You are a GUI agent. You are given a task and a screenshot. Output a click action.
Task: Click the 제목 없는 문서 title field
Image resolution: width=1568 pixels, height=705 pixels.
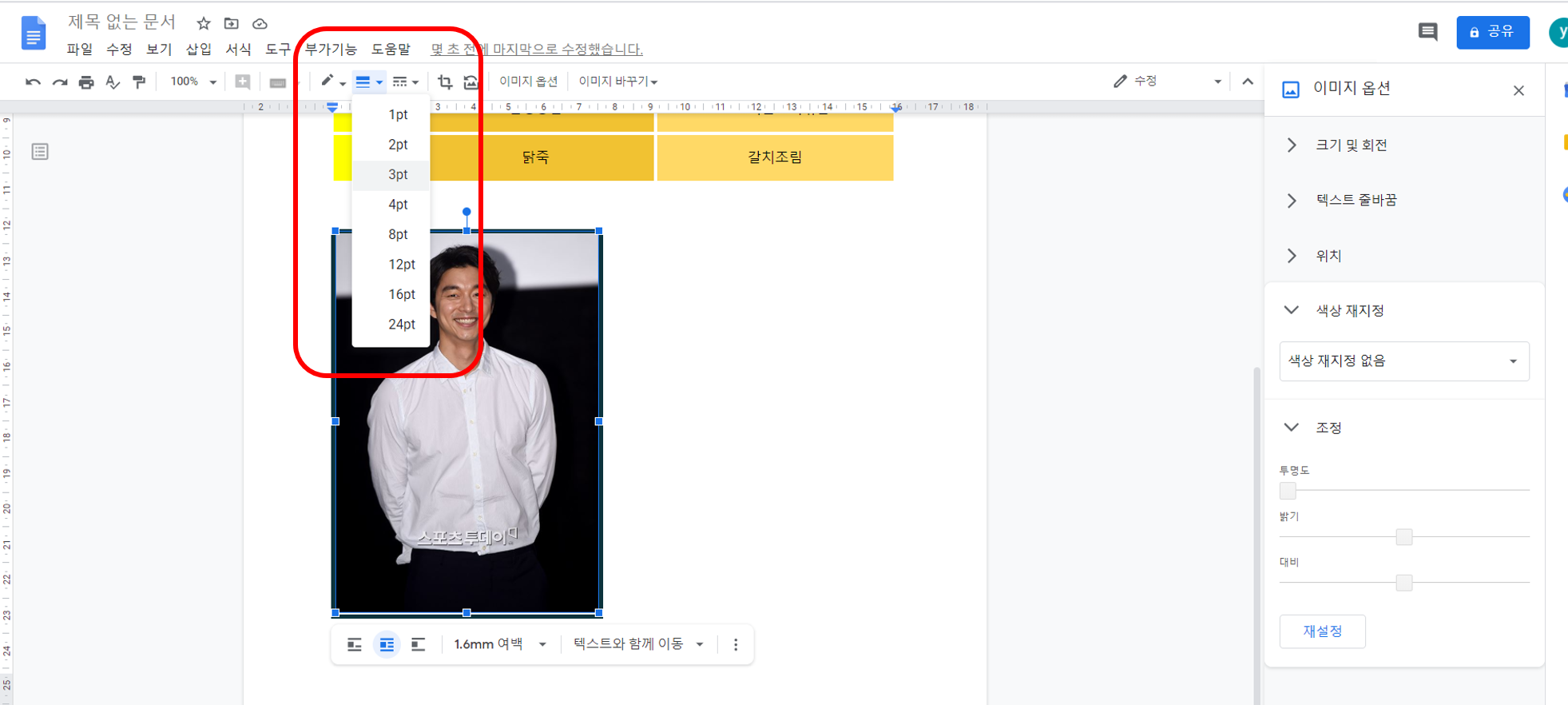pyautogui.click(x=121, y=22)
